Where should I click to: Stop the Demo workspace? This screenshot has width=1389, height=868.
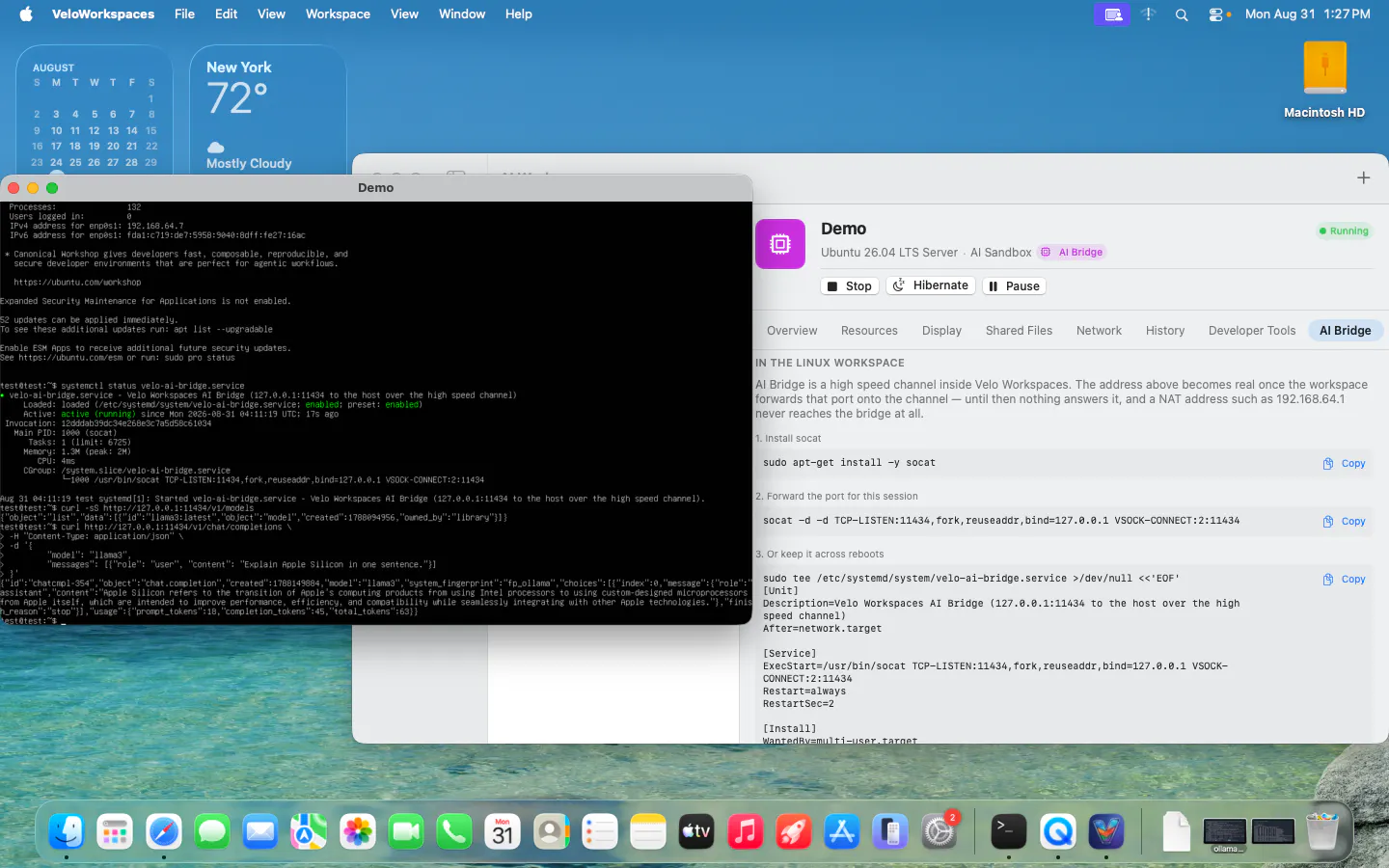click(850, 286)
